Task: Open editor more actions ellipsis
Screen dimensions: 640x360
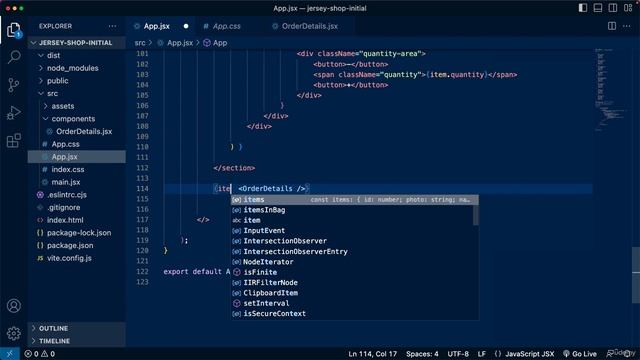Action: tap(627, 26)
